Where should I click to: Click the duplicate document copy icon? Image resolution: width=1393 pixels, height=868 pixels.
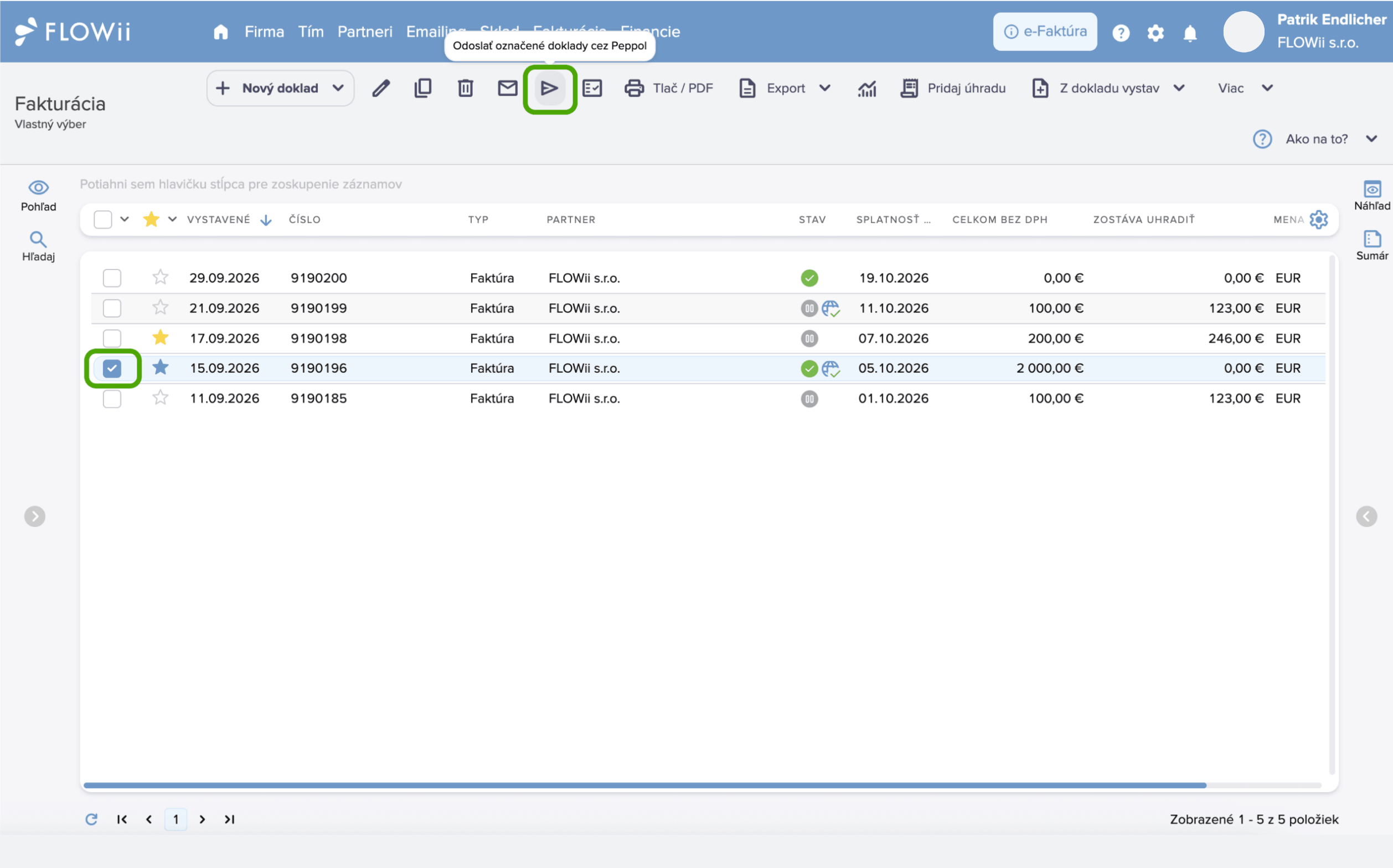pos(422,89)
